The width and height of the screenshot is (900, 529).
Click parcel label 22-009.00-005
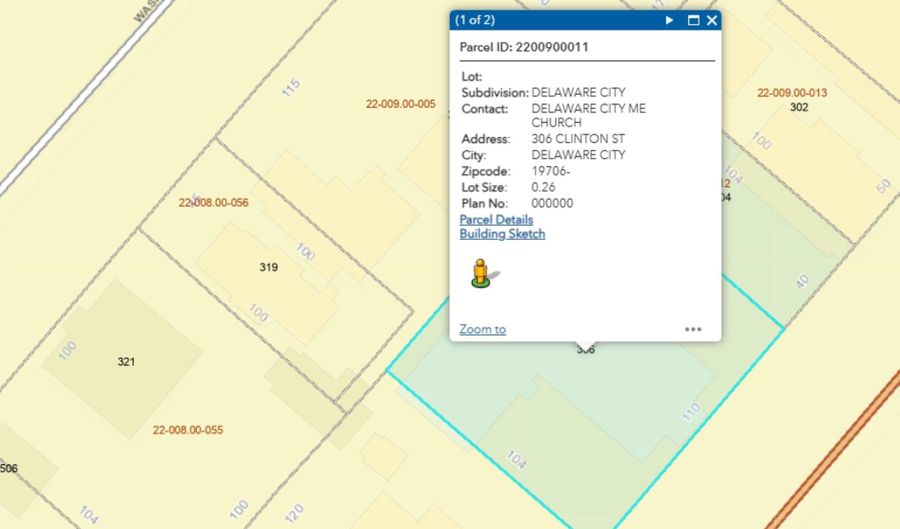coord(401,103)
